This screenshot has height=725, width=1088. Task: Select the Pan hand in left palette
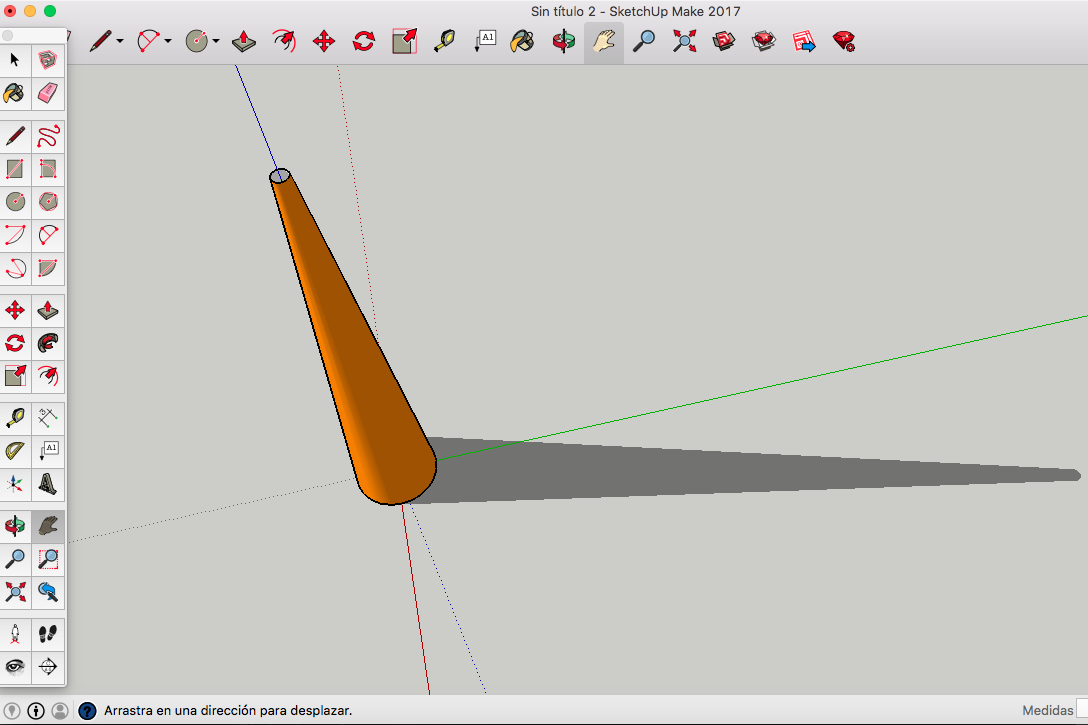coord(47,526)
